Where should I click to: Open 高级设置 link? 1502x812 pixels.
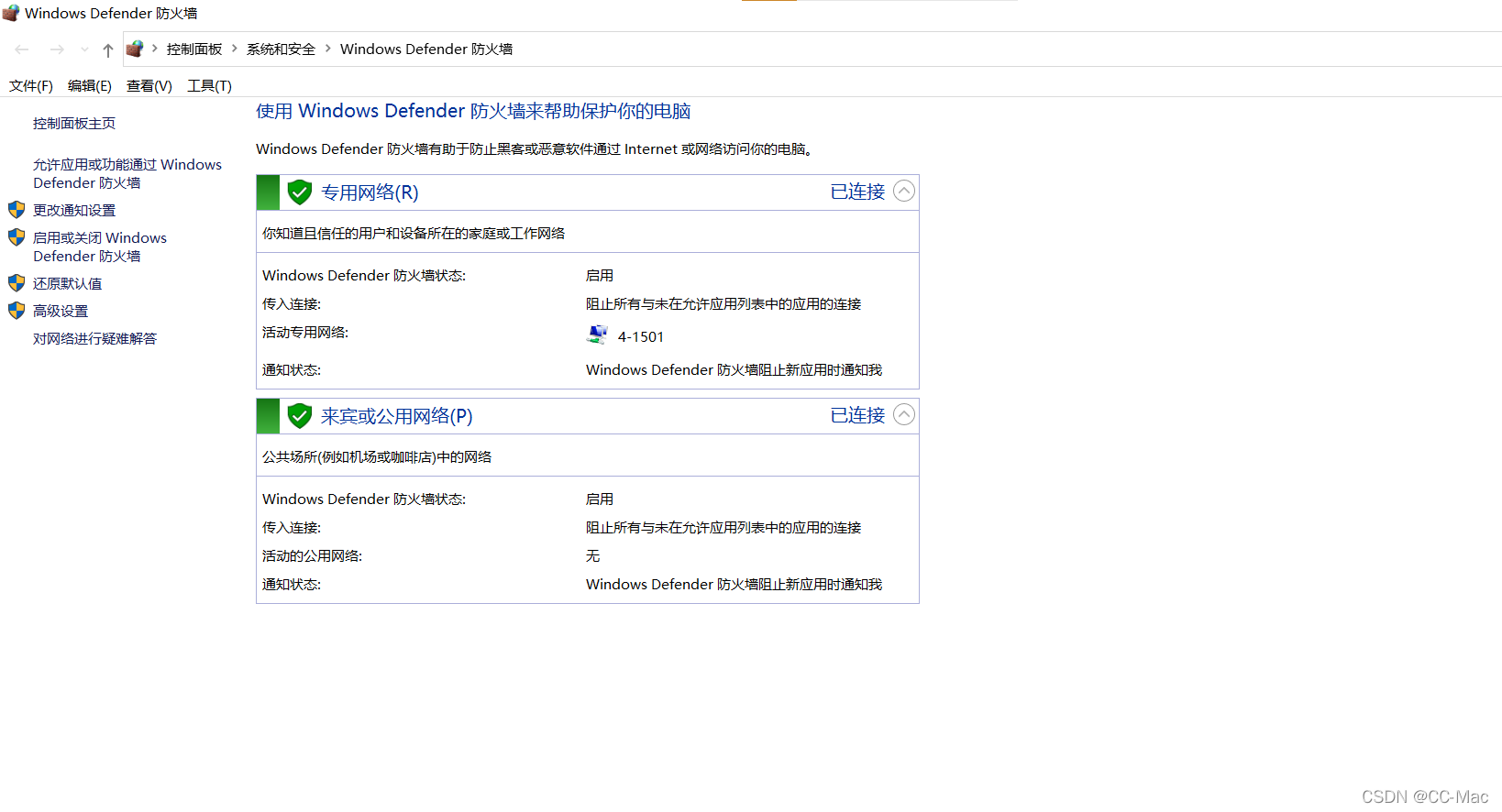61,311
